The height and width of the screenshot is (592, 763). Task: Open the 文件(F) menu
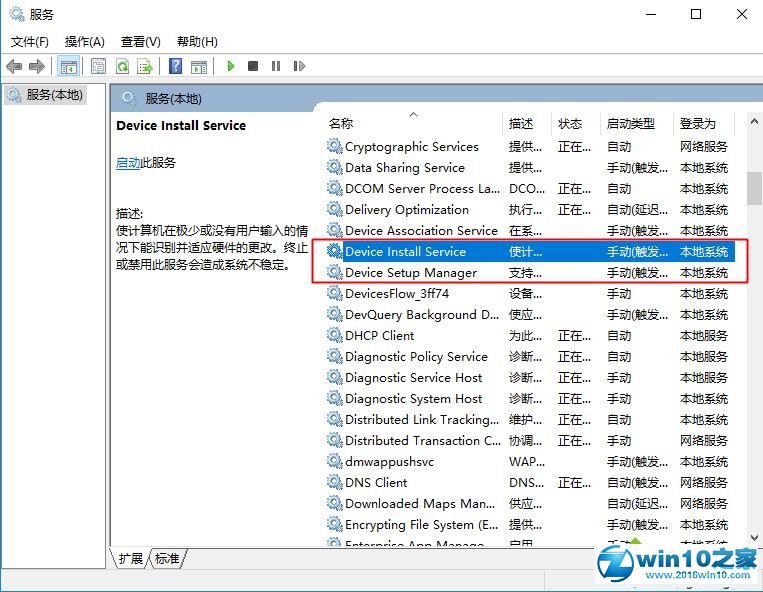(x=29, y=41)
